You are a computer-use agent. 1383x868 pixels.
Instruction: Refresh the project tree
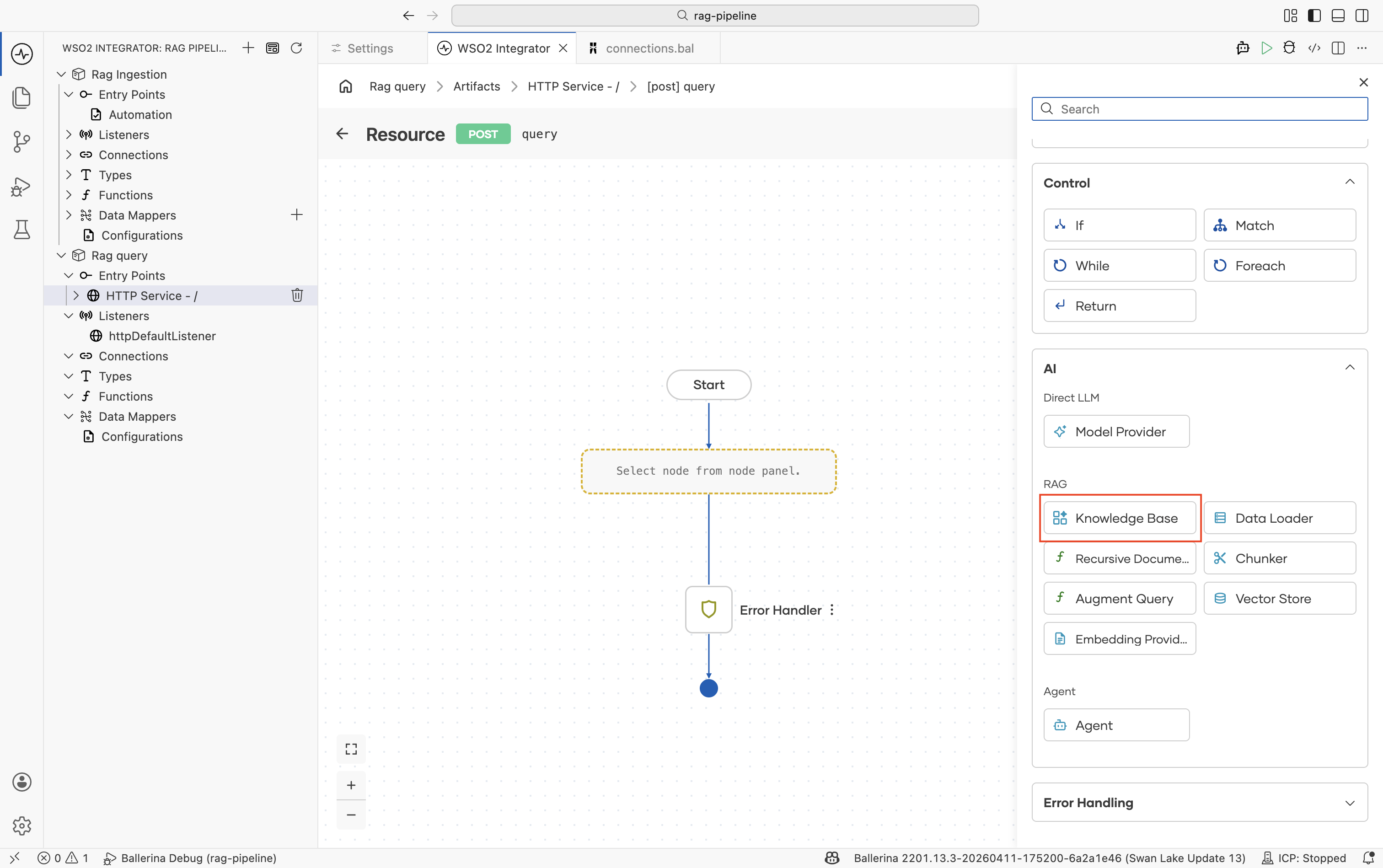pyautogui.click(x=296, y=48)
